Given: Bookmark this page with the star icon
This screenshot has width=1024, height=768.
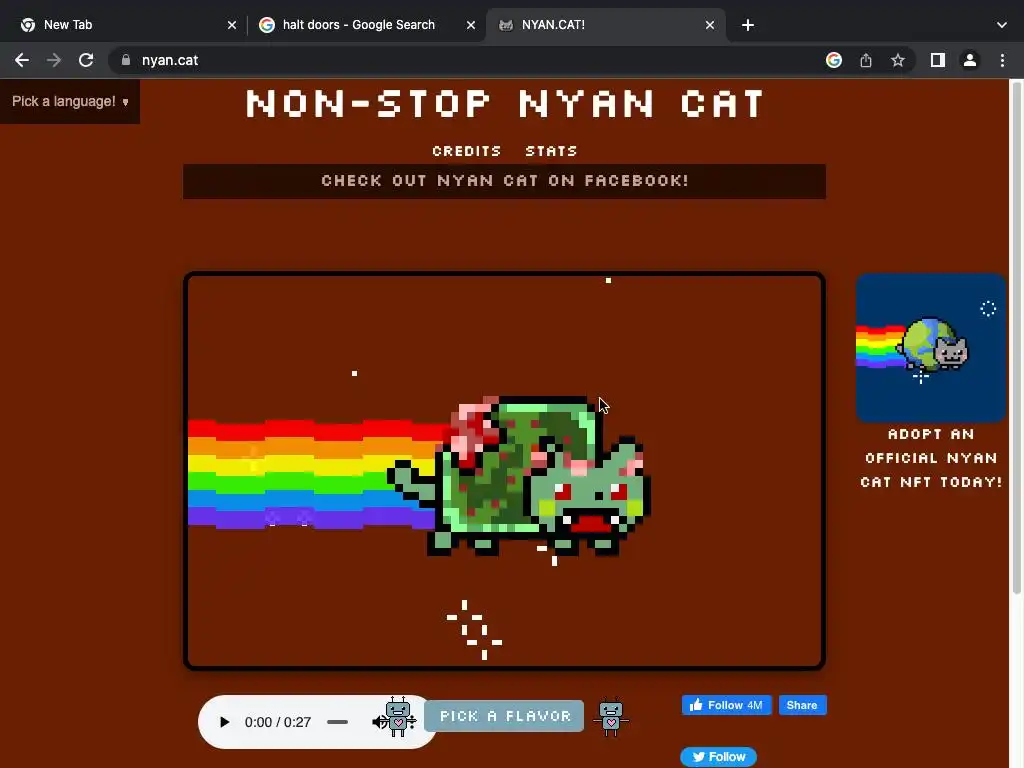Looking at the screenshot, I should 898,60.
